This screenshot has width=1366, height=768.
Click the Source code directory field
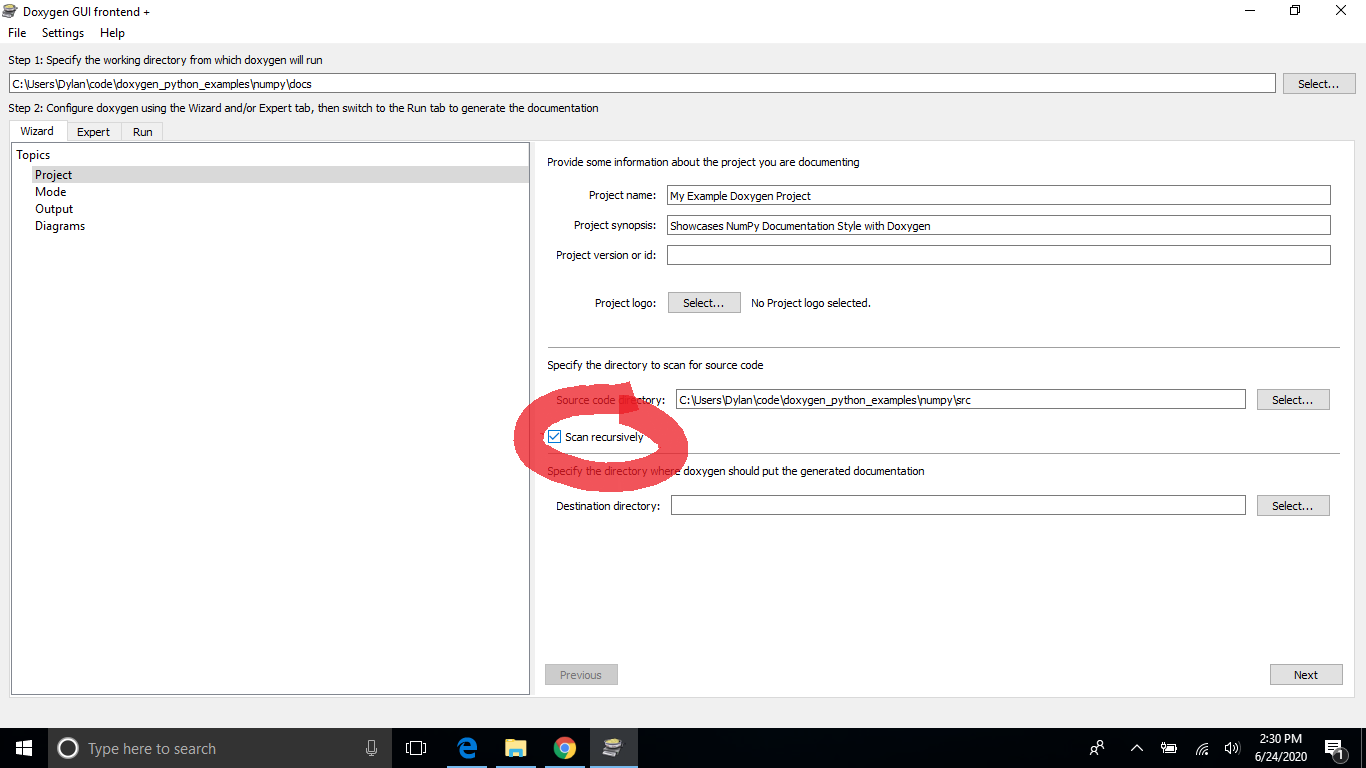961,400
